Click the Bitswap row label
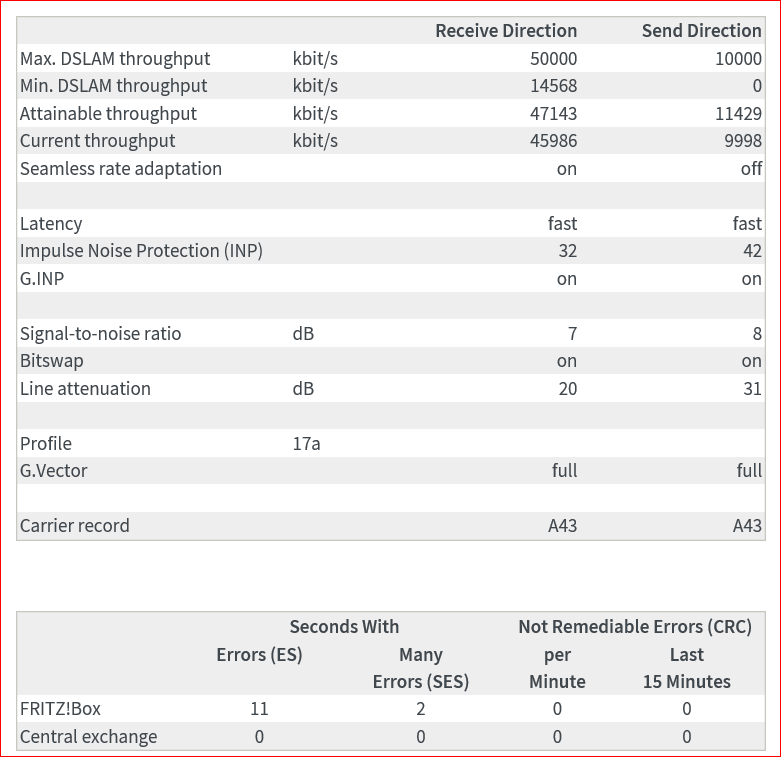The width and height of the screenshot is (781, 757). point(52,361)
